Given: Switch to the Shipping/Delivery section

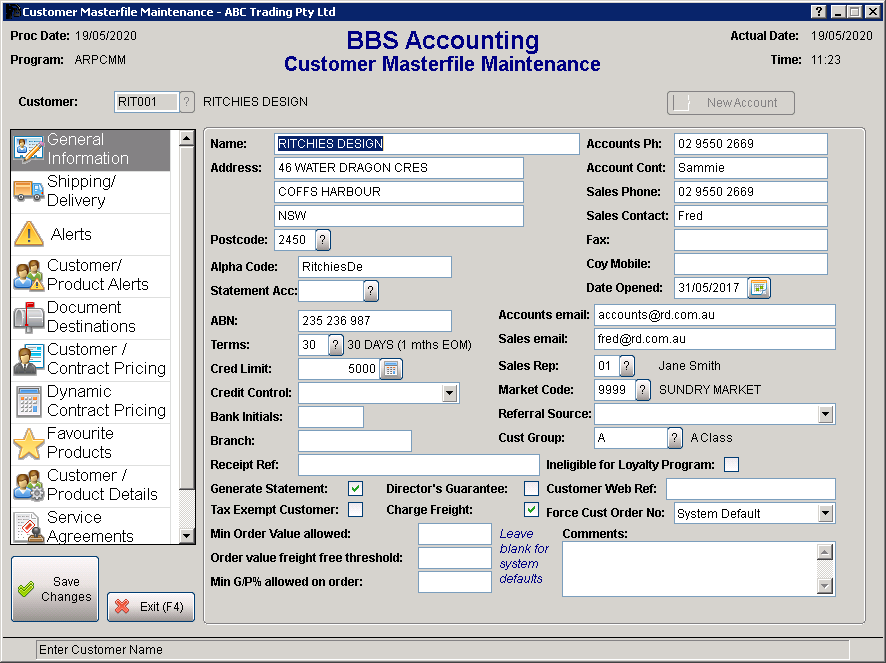Looking at the screenshot, I should [91, 191].
